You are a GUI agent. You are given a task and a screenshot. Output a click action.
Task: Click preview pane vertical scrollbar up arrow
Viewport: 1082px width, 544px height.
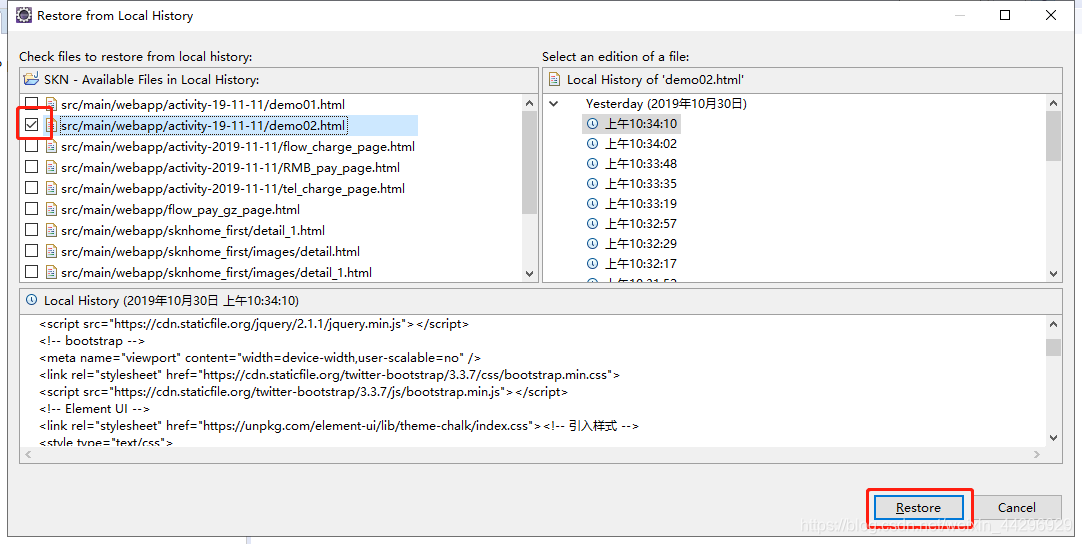click(x=1053, y=324)
